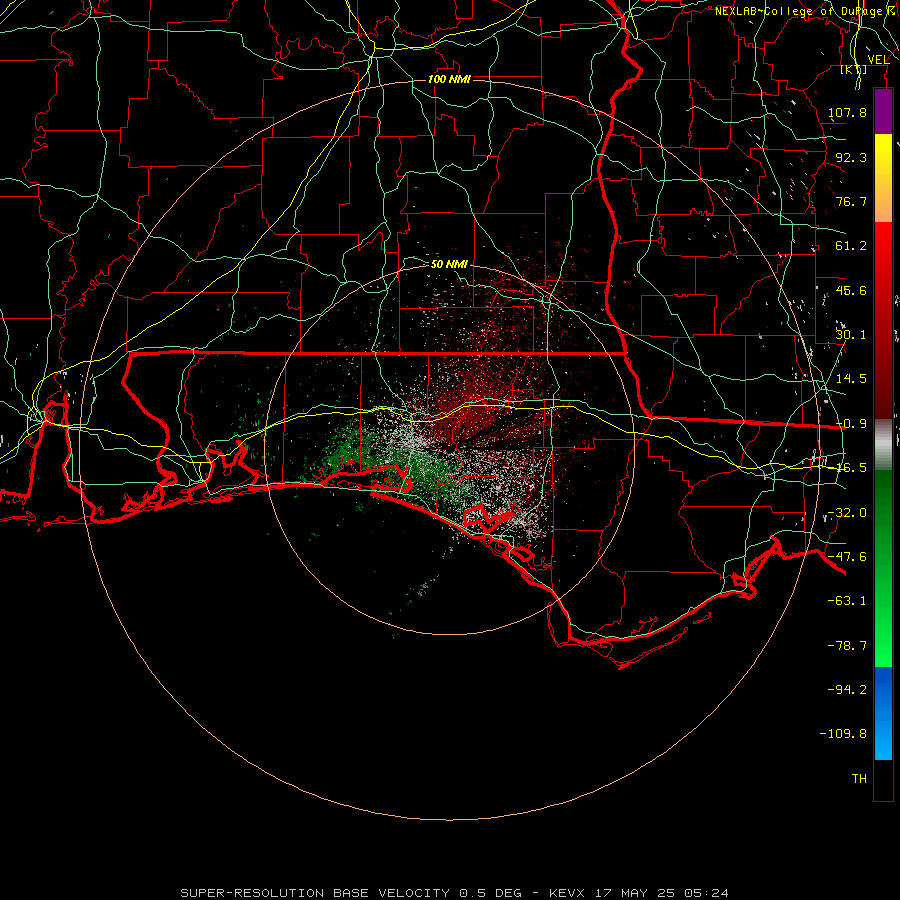Click the 30.1 velocity scale value

click(x=851, y=335)
